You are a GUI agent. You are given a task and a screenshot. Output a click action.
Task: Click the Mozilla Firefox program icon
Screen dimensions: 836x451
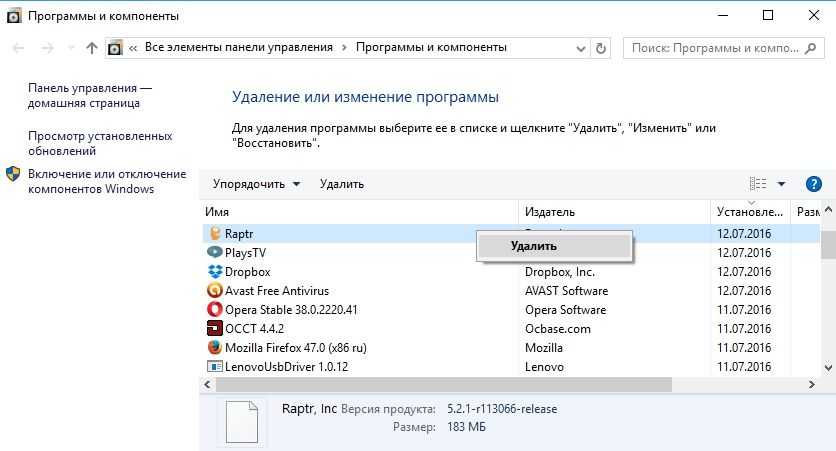pyautogui.click(x=215, y=348)
